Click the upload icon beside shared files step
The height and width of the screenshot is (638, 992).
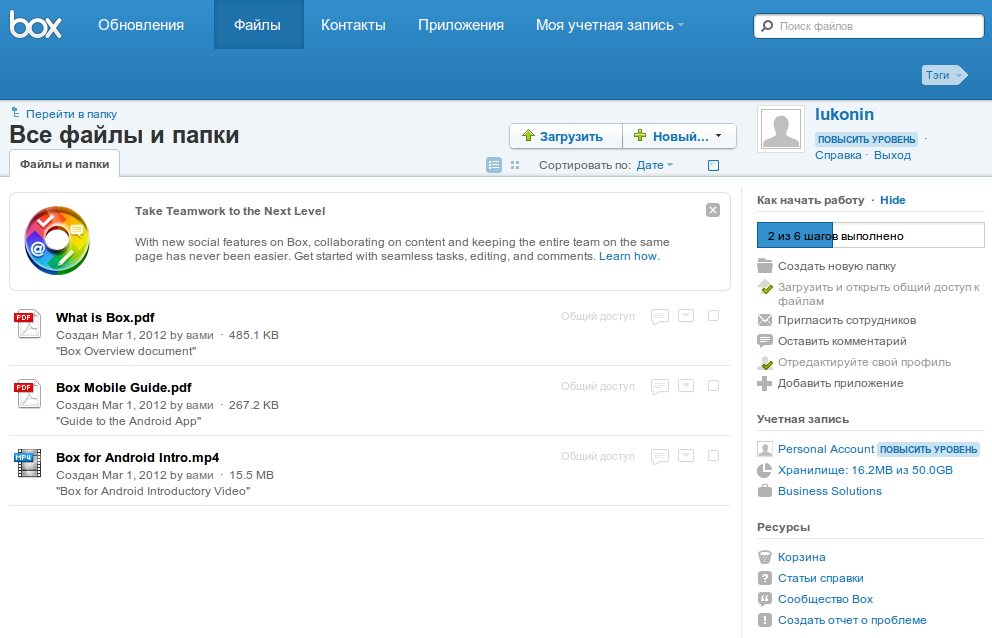click(x=766, y=287)
